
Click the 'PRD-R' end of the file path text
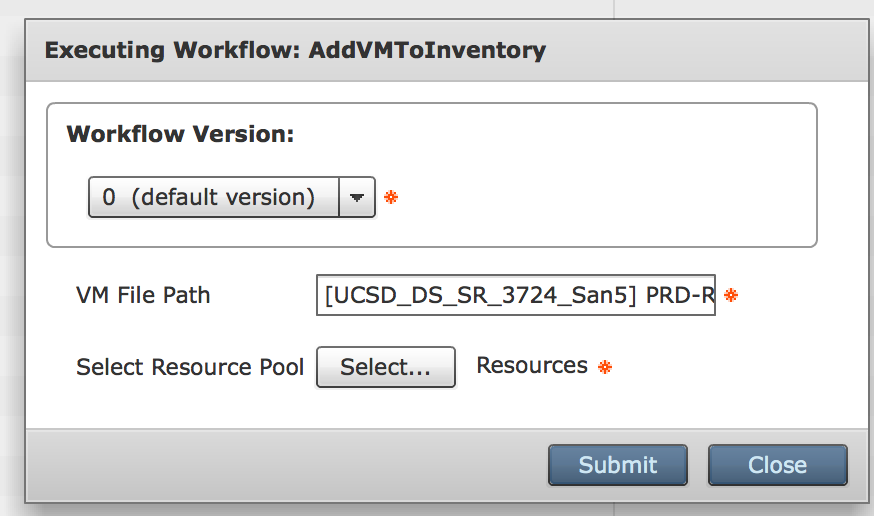point(680,295)
